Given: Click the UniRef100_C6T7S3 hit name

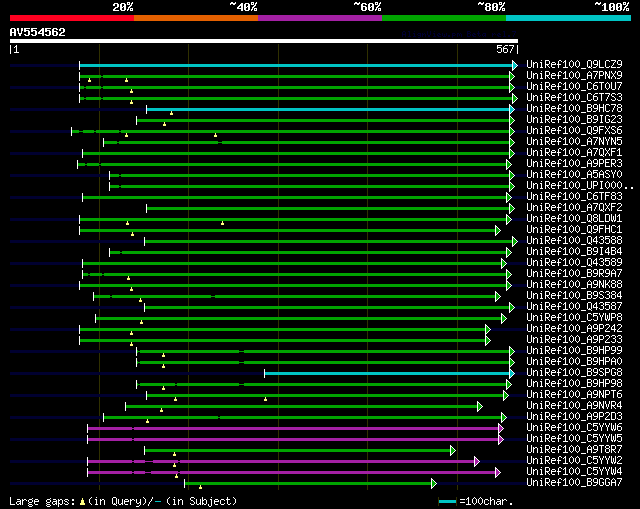Looking at the screenshot, I should [574, 98].
